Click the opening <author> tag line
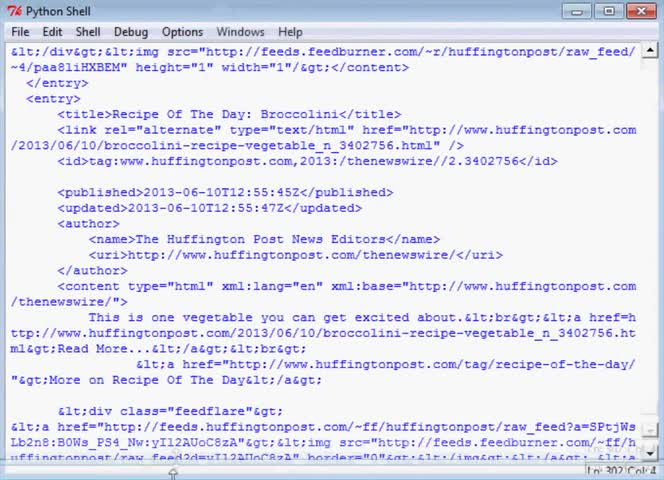Viewport: 664px width, 480px height. click(89, 224)
